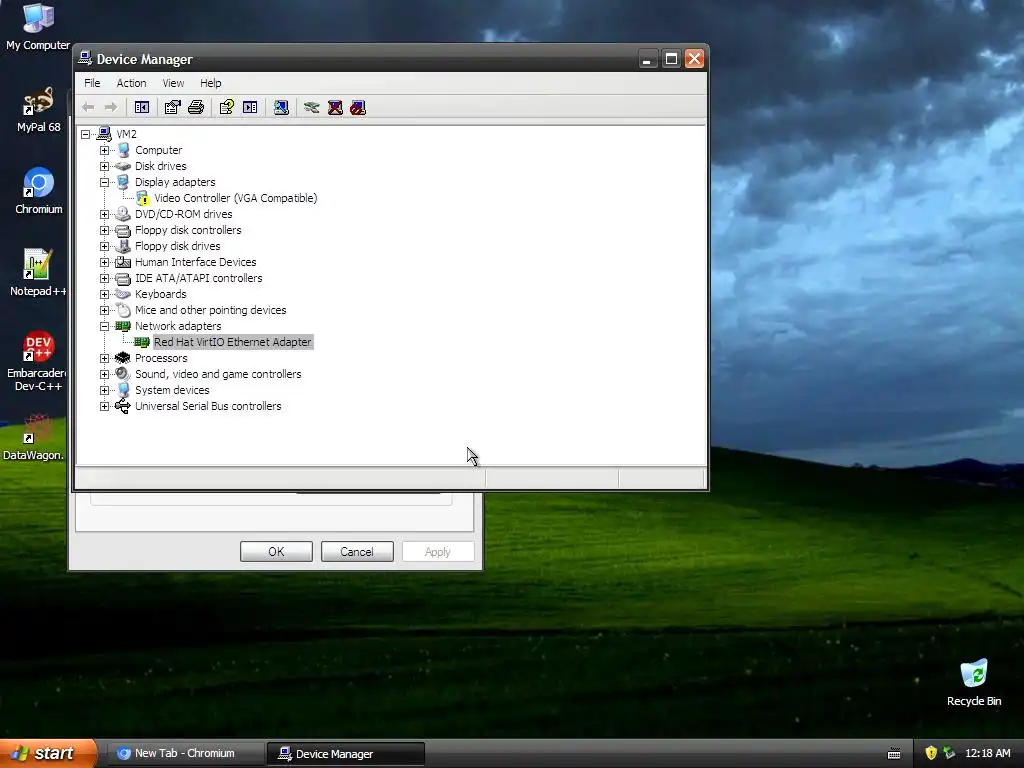This screenshot has width=1024, height=768.
Task: Expand the Keyboards category
Action: point(104,295)
